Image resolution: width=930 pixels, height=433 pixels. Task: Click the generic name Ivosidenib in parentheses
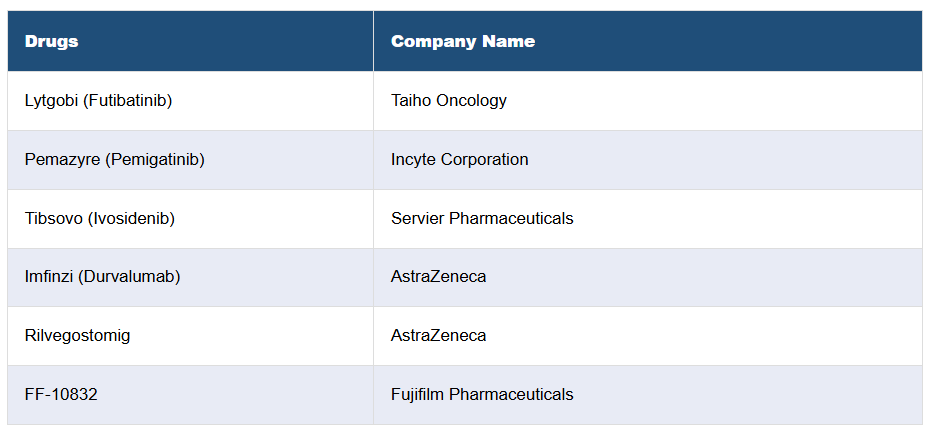click(x=133, y=218)
